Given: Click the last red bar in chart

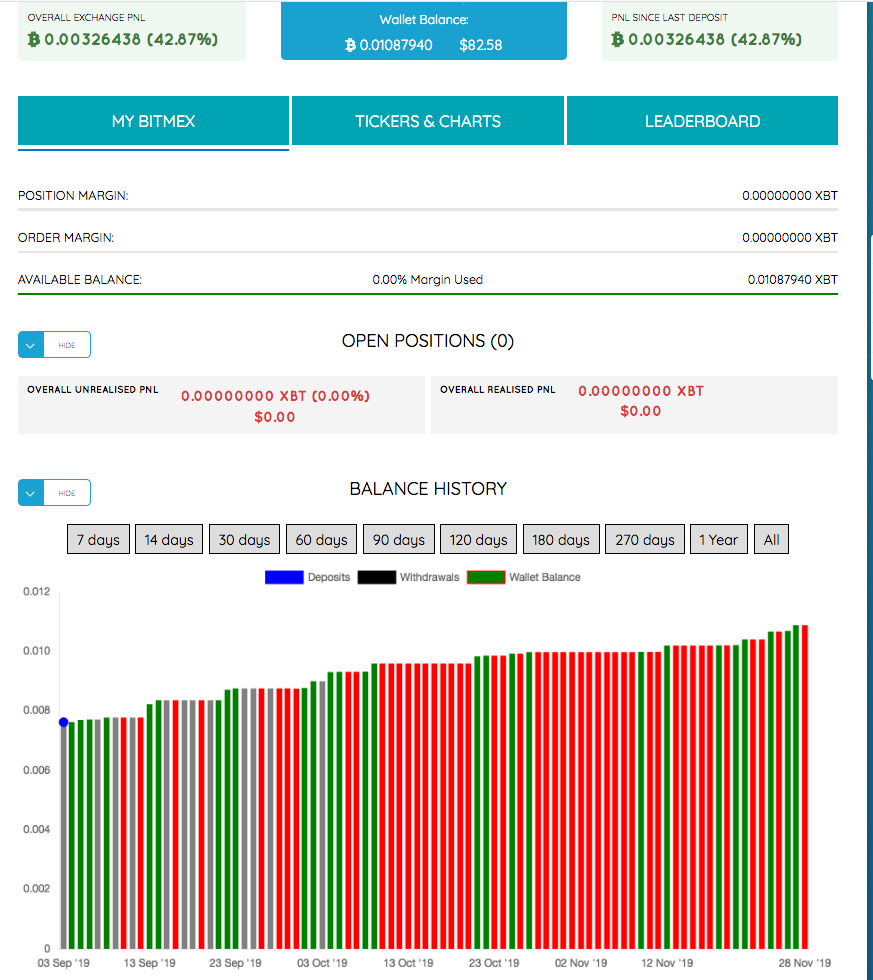Looking at the screenshot, I should click(x=805, y=787).
